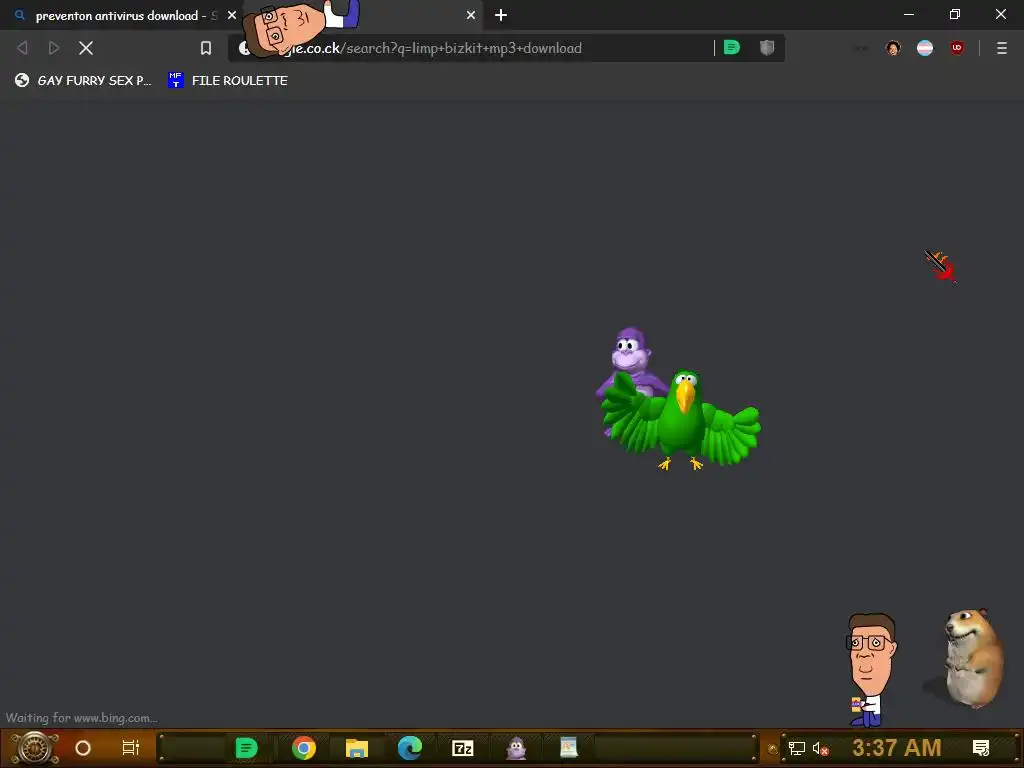
Task: Open the bookmark with the globe icon
Action: (x=83, y=80)
